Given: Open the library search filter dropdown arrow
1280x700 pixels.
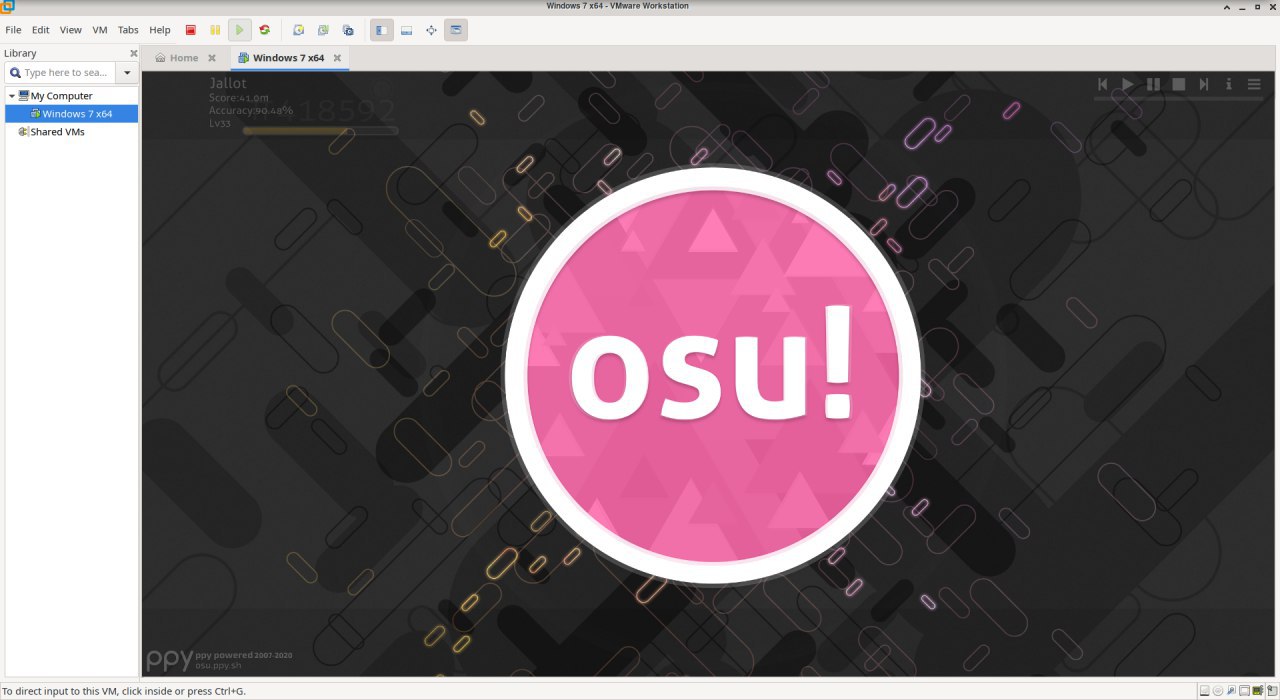Looking at the screenshot, I should (127, 73).
